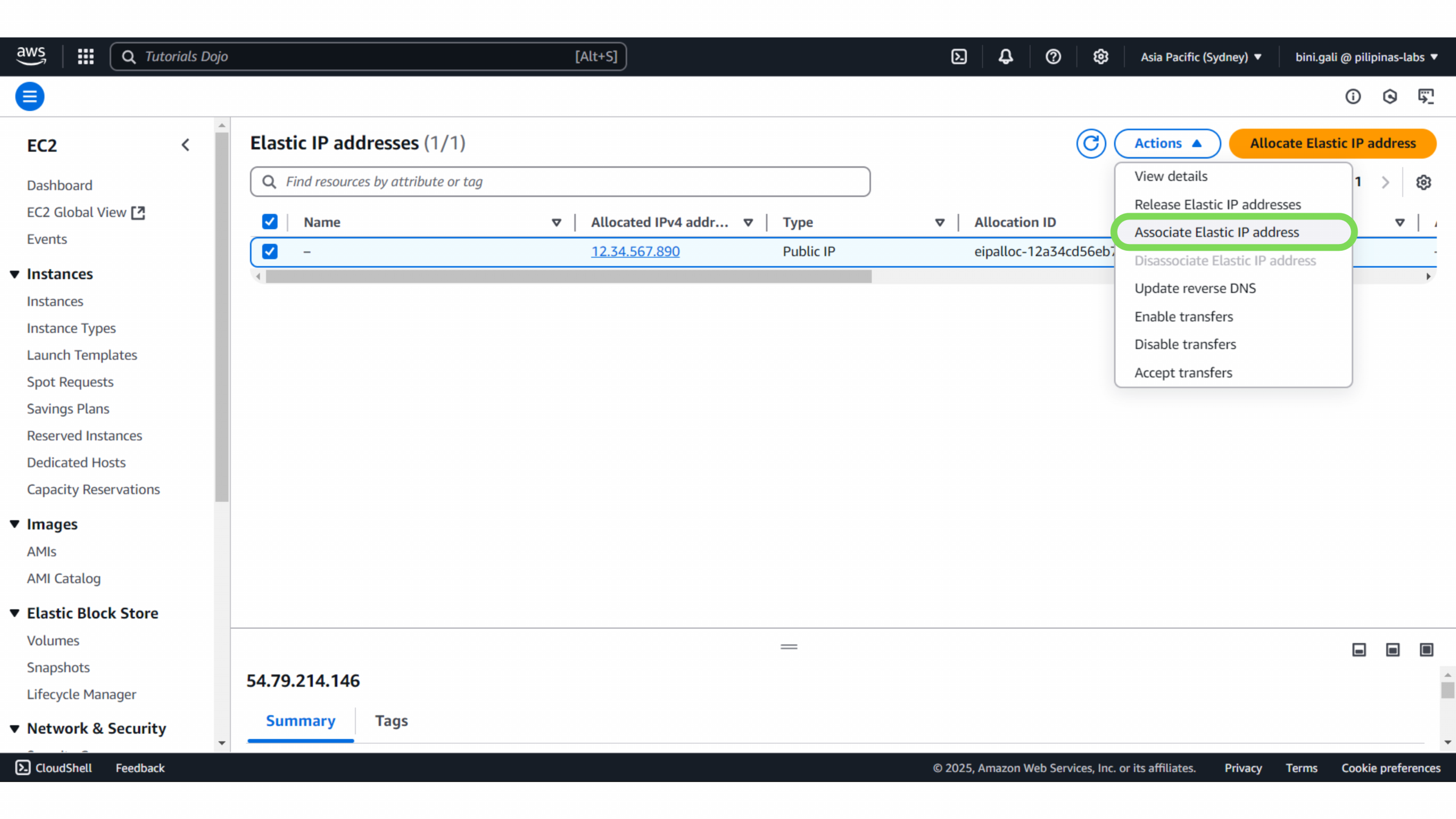Expand details panel to full size
Screen dimensions: 1456x819
coord(1426,650)
